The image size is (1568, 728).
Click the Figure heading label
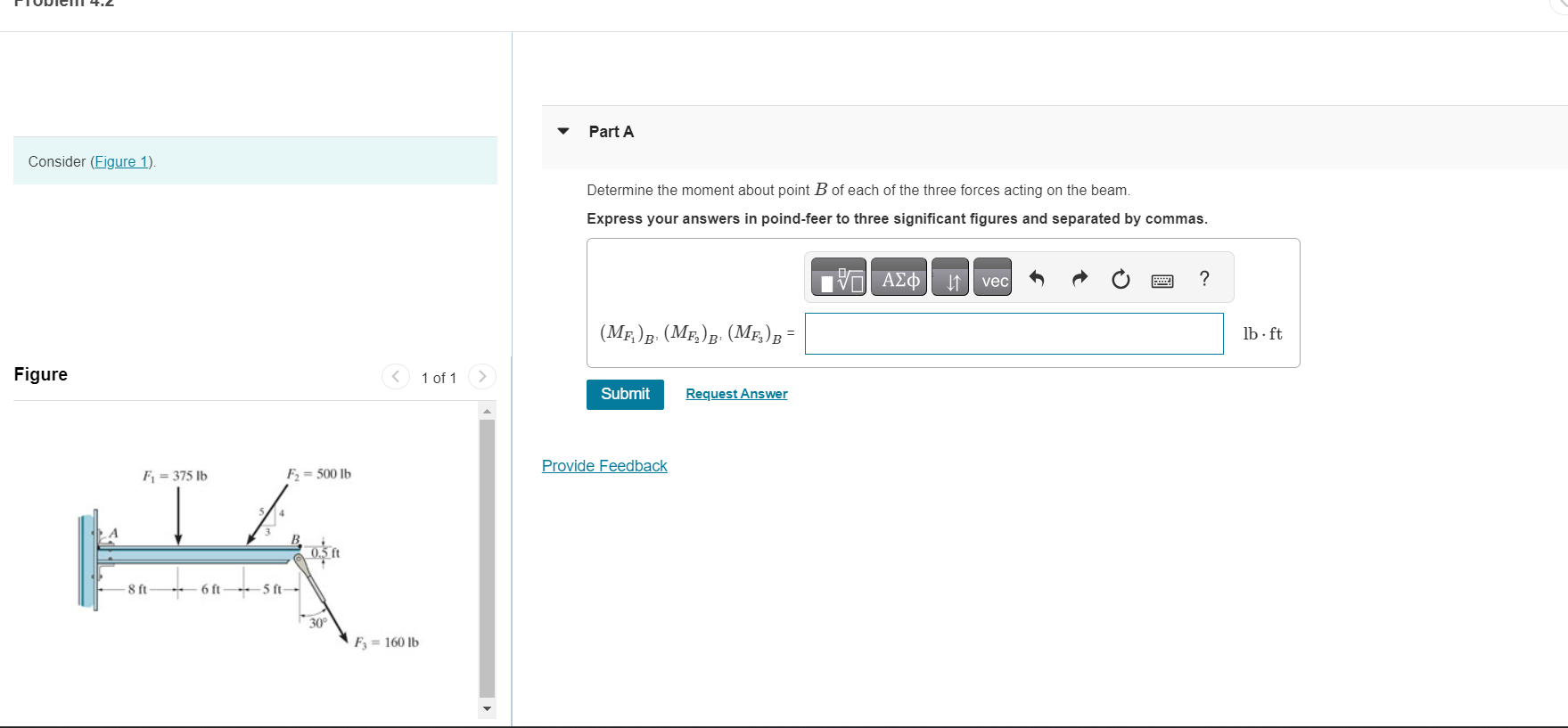tap(40, 374)
